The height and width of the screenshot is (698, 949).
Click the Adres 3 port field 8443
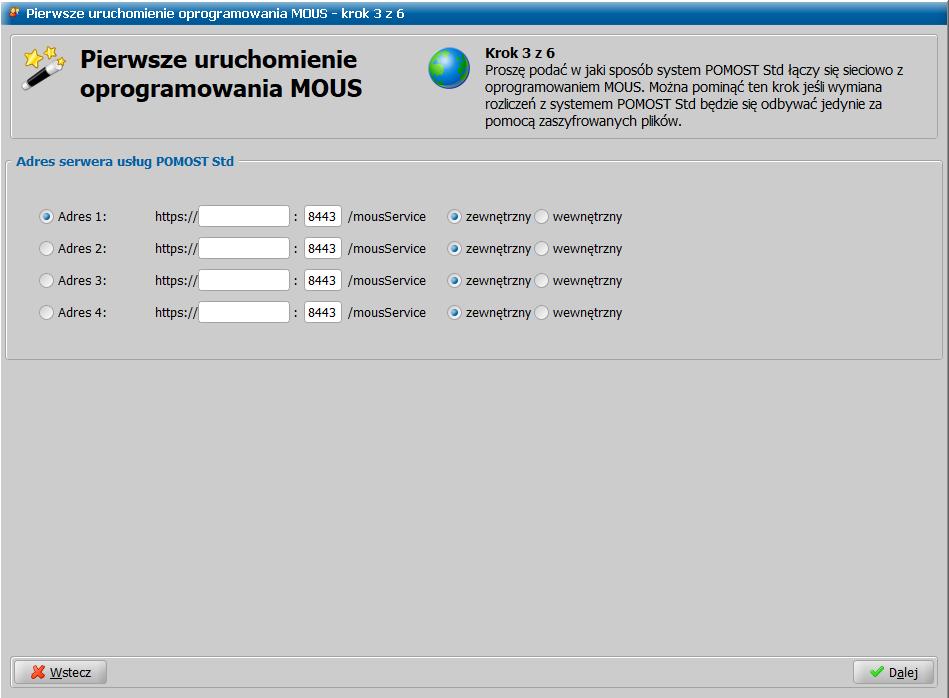[x=323, y=281]
